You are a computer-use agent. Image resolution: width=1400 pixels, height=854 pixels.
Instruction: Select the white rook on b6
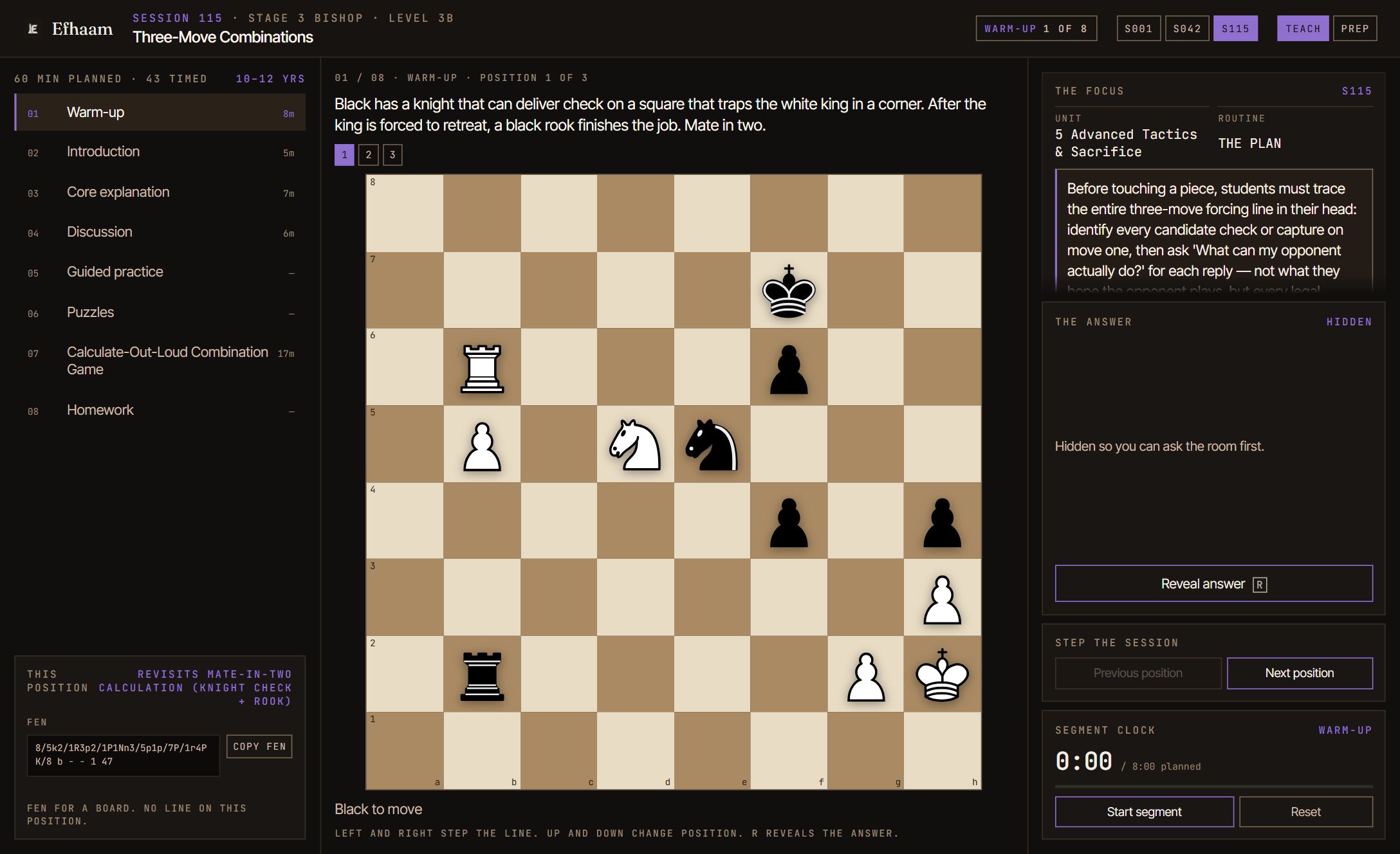tap(482, 368)
